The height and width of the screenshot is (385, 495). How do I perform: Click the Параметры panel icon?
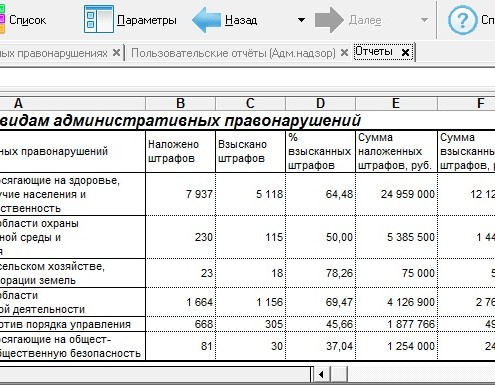99,19
